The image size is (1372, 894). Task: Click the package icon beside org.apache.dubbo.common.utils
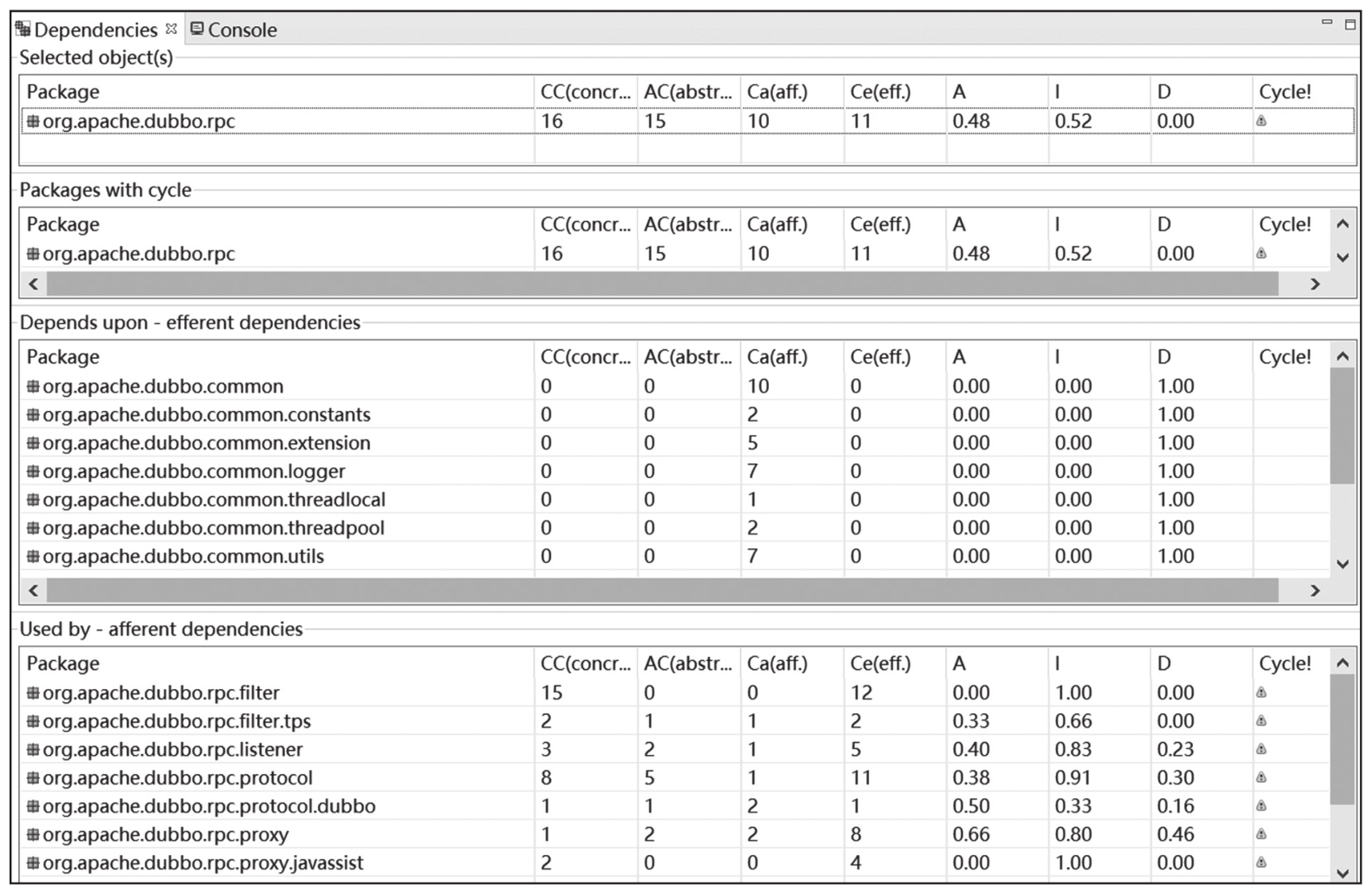point(33,556)
